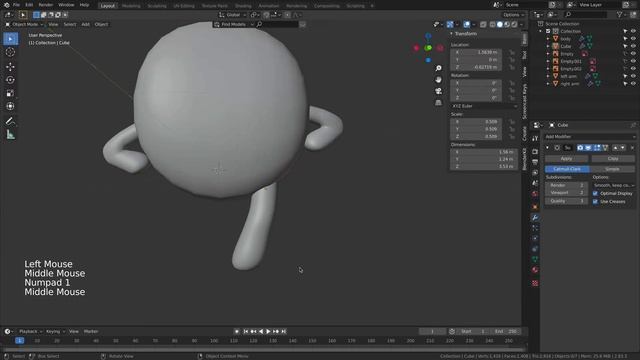The height and width of the screenshot is (360, 640).
Task: Open the Add Modifier dropdown
Action: [590, 137]
